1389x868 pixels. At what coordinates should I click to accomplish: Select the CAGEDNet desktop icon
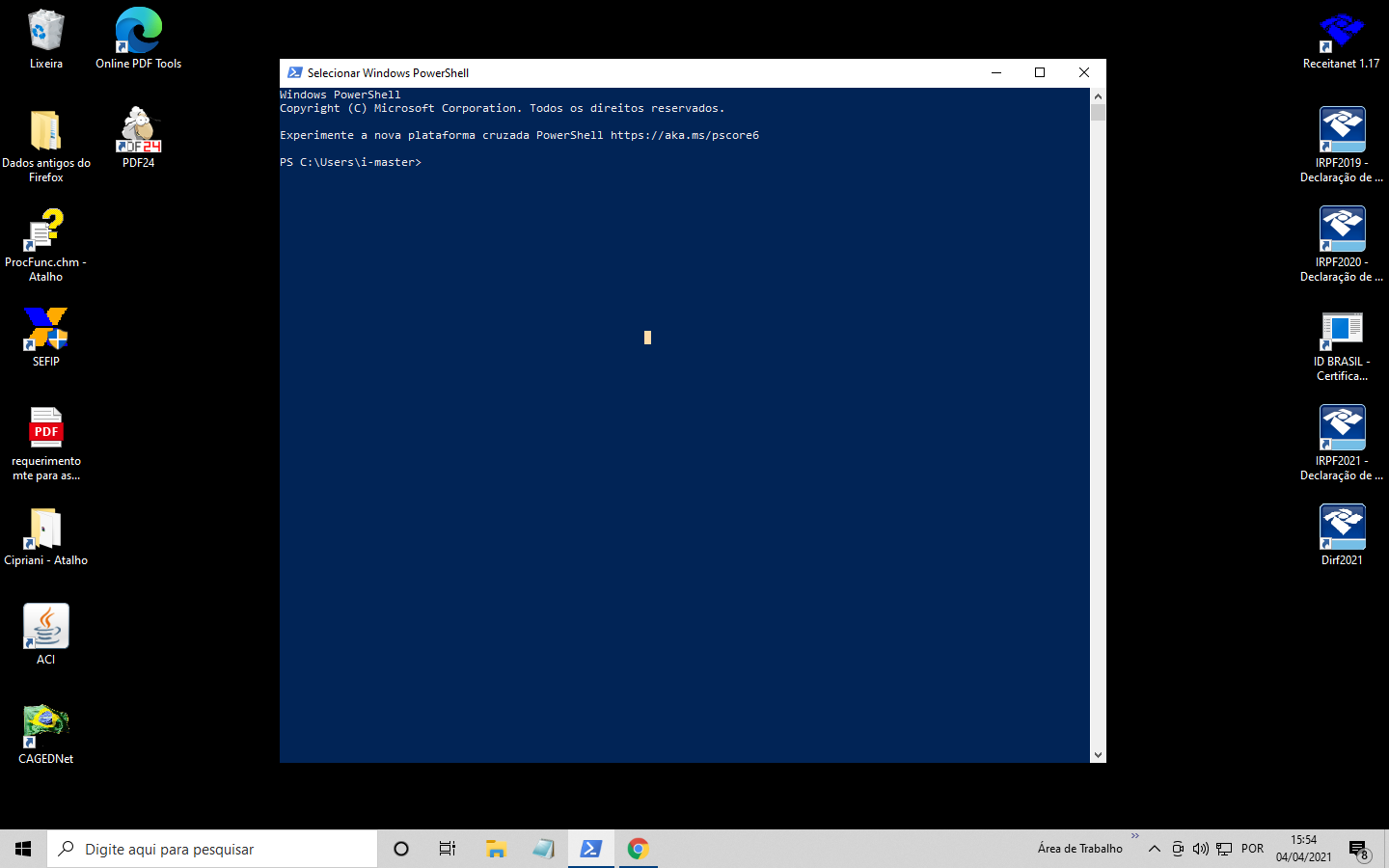(45, 733)
